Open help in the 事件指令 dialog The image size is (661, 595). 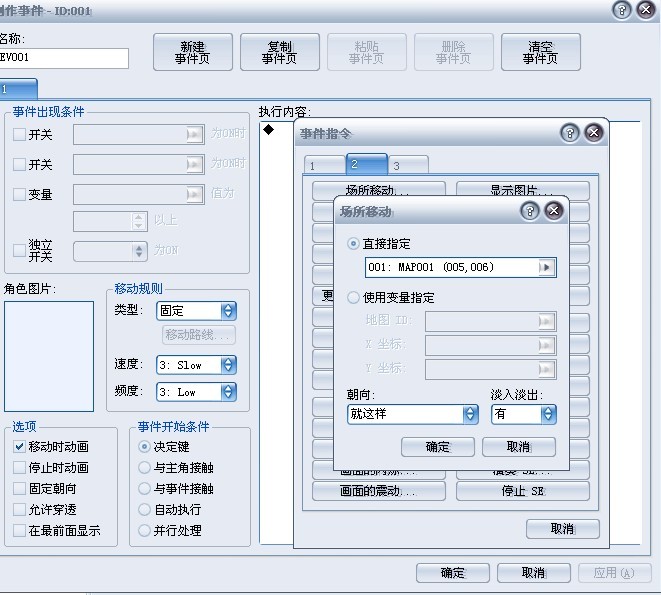coord(570,133)
